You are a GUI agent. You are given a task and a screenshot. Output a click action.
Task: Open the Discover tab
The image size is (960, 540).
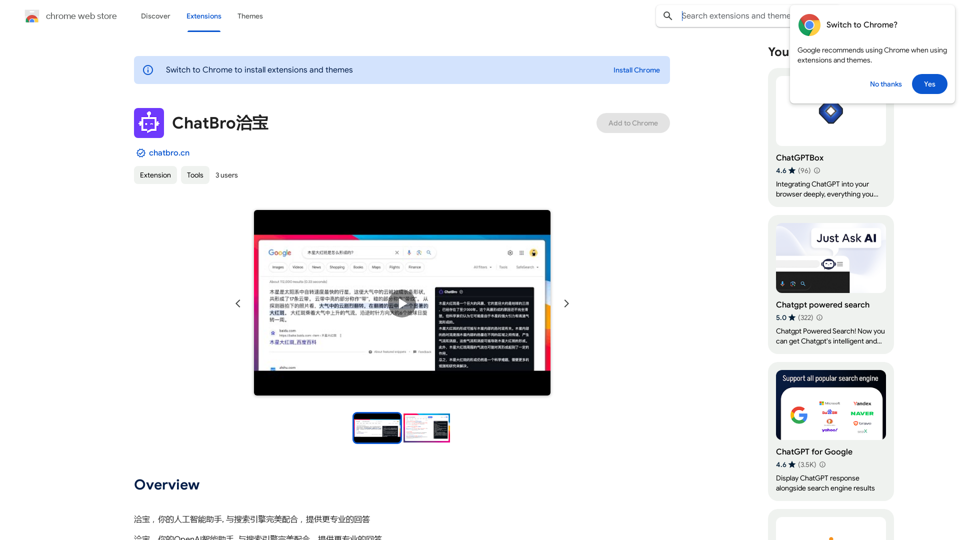pos(155,16)
